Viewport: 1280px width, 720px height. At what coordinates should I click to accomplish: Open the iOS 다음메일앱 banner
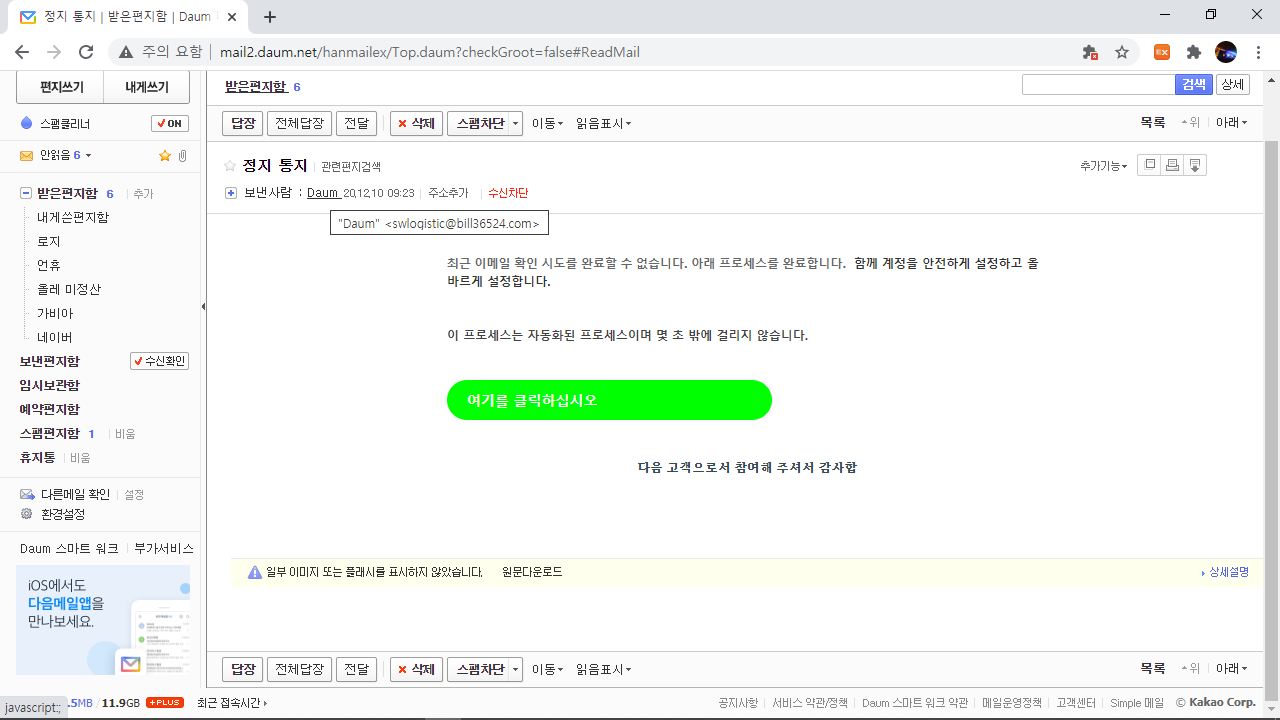coord(103,620)
